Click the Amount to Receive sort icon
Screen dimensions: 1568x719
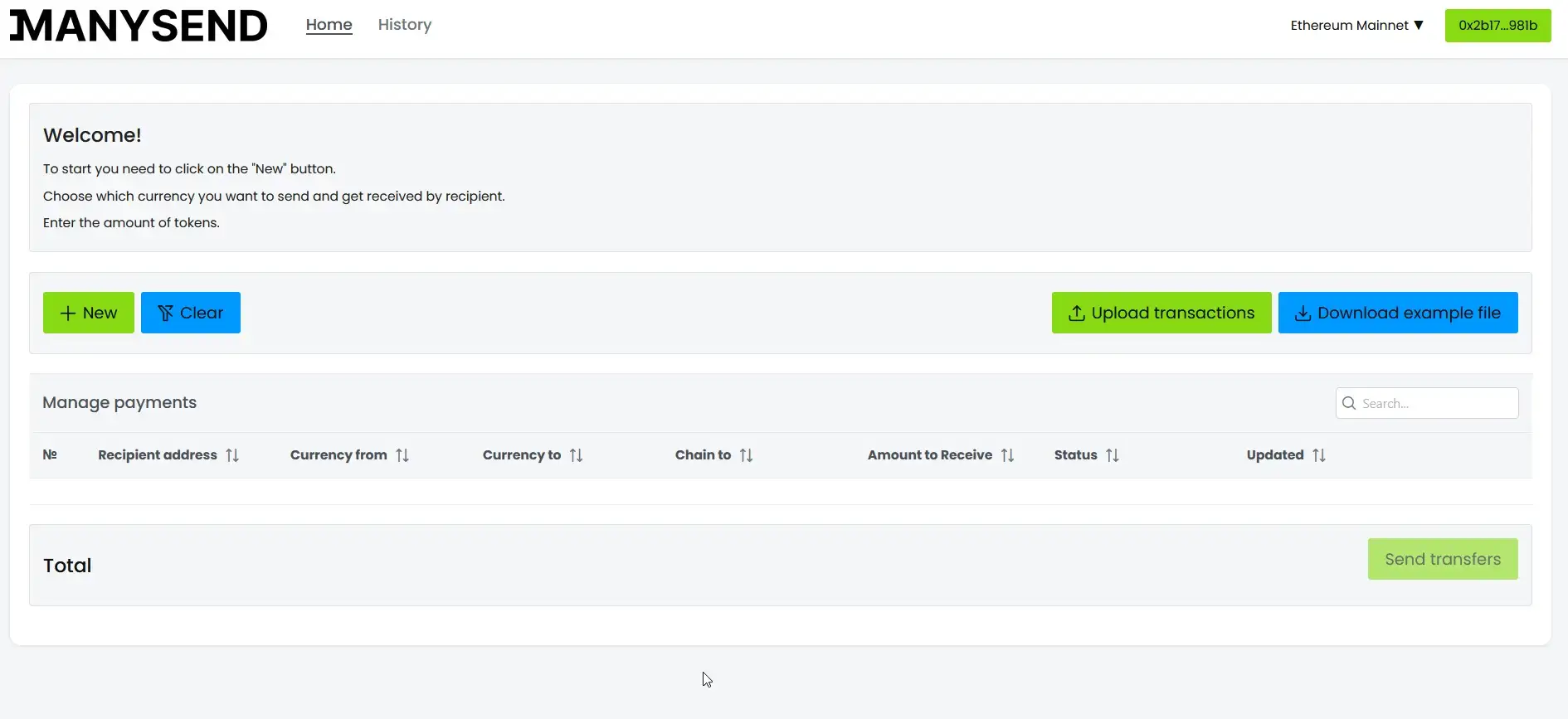tap(1007, 455)
